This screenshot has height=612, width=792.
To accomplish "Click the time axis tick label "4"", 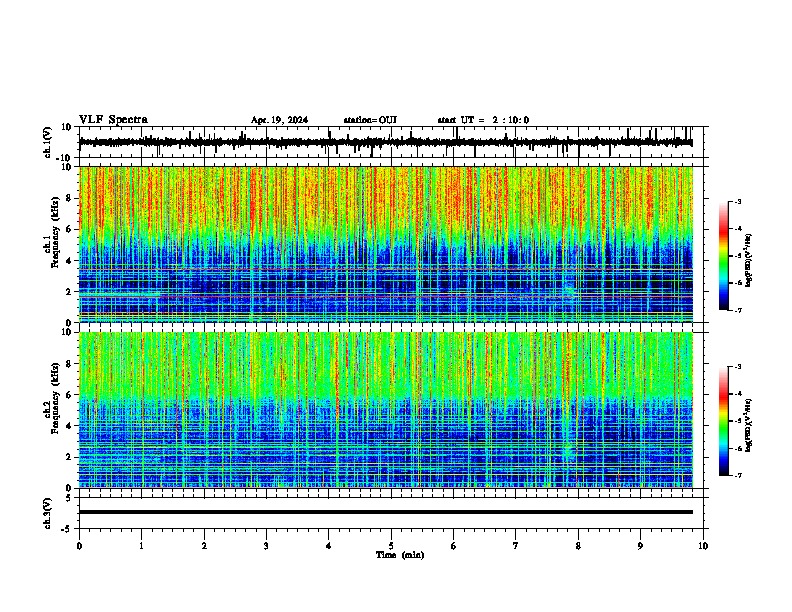I will [x=329, y=546].
